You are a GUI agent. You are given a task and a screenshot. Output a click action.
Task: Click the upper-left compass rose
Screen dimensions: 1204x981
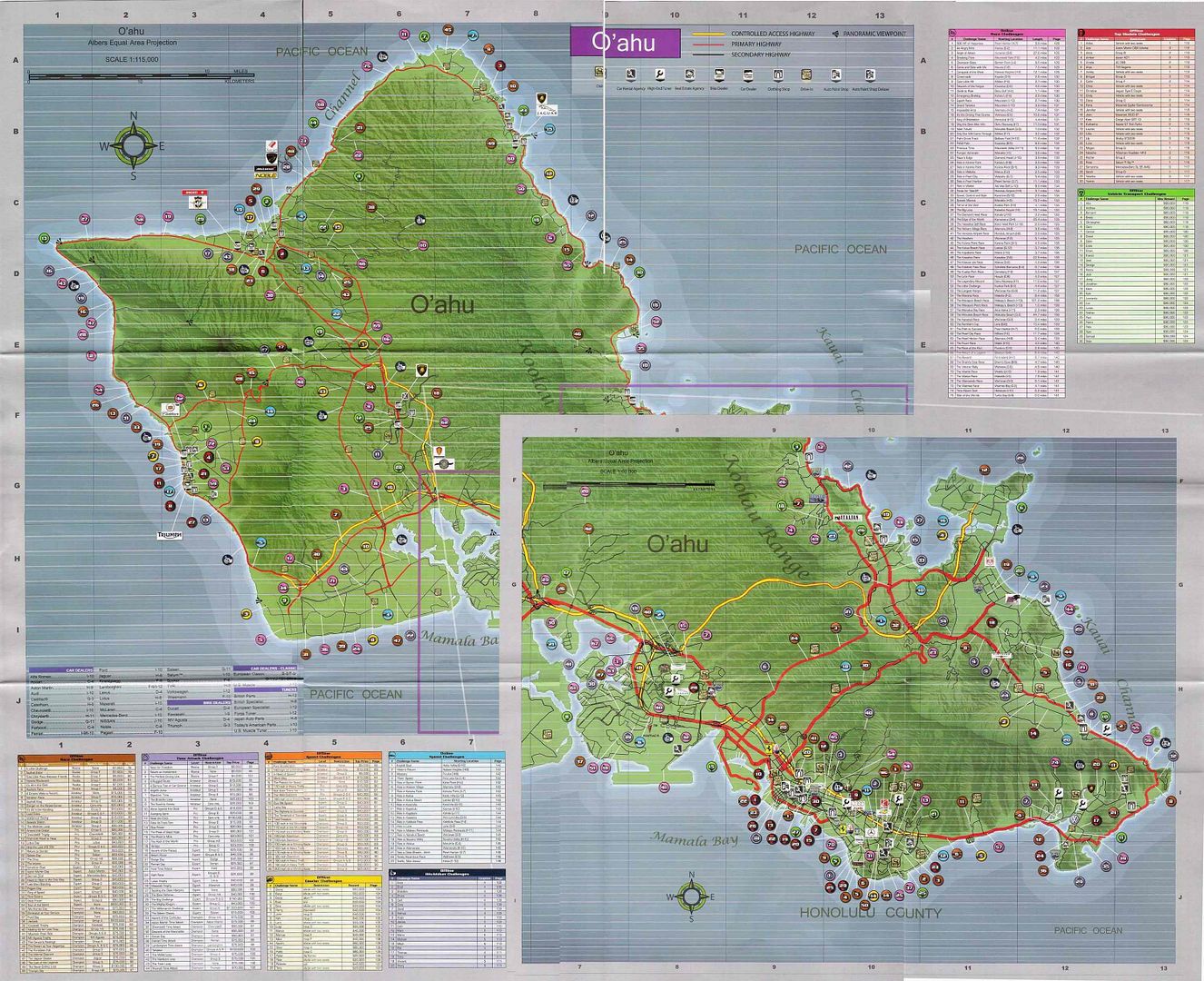[x=133, y=145]
